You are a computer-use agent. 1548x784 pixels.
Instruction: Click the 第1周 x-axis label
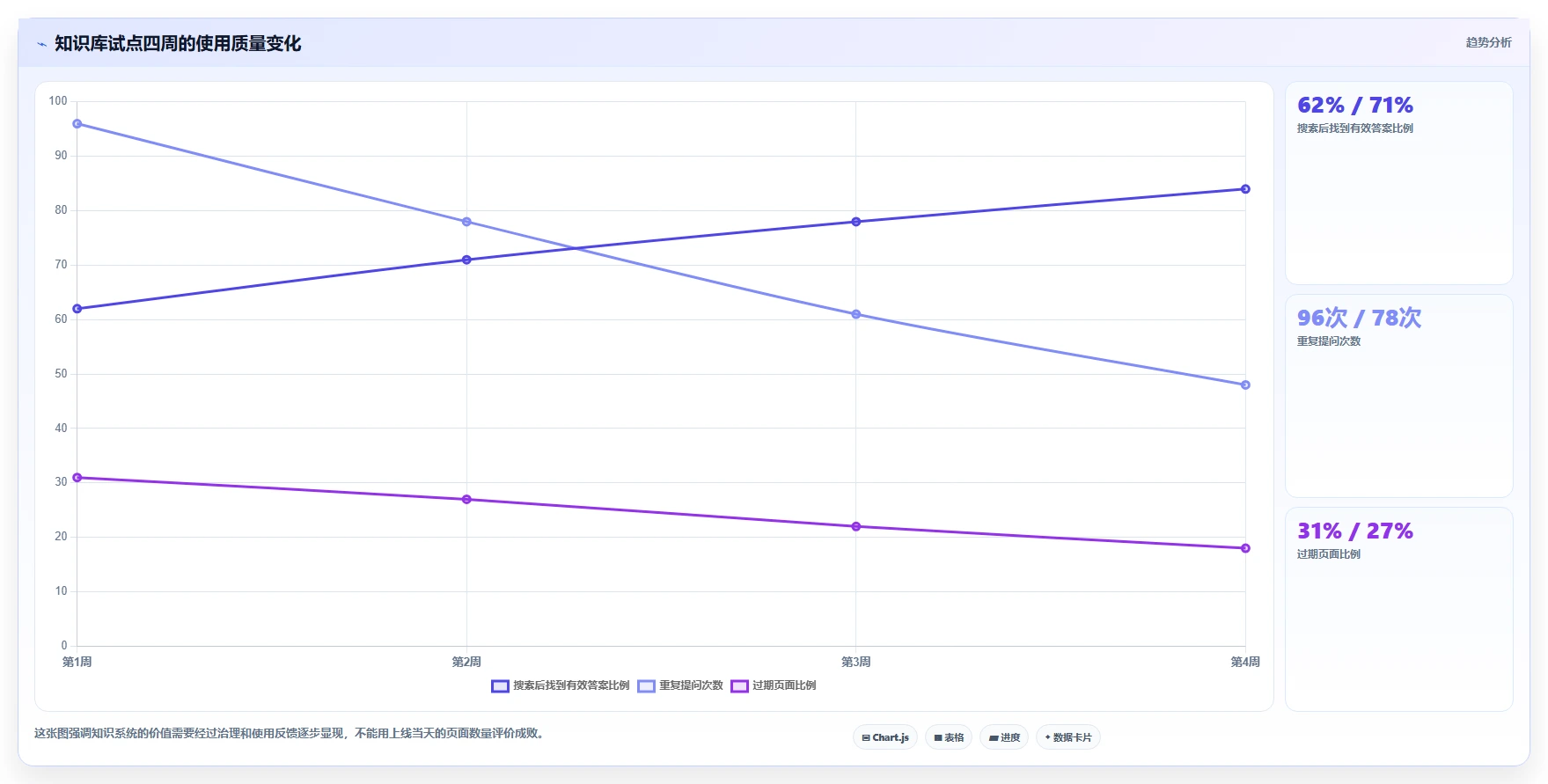(x=77, y=662)
